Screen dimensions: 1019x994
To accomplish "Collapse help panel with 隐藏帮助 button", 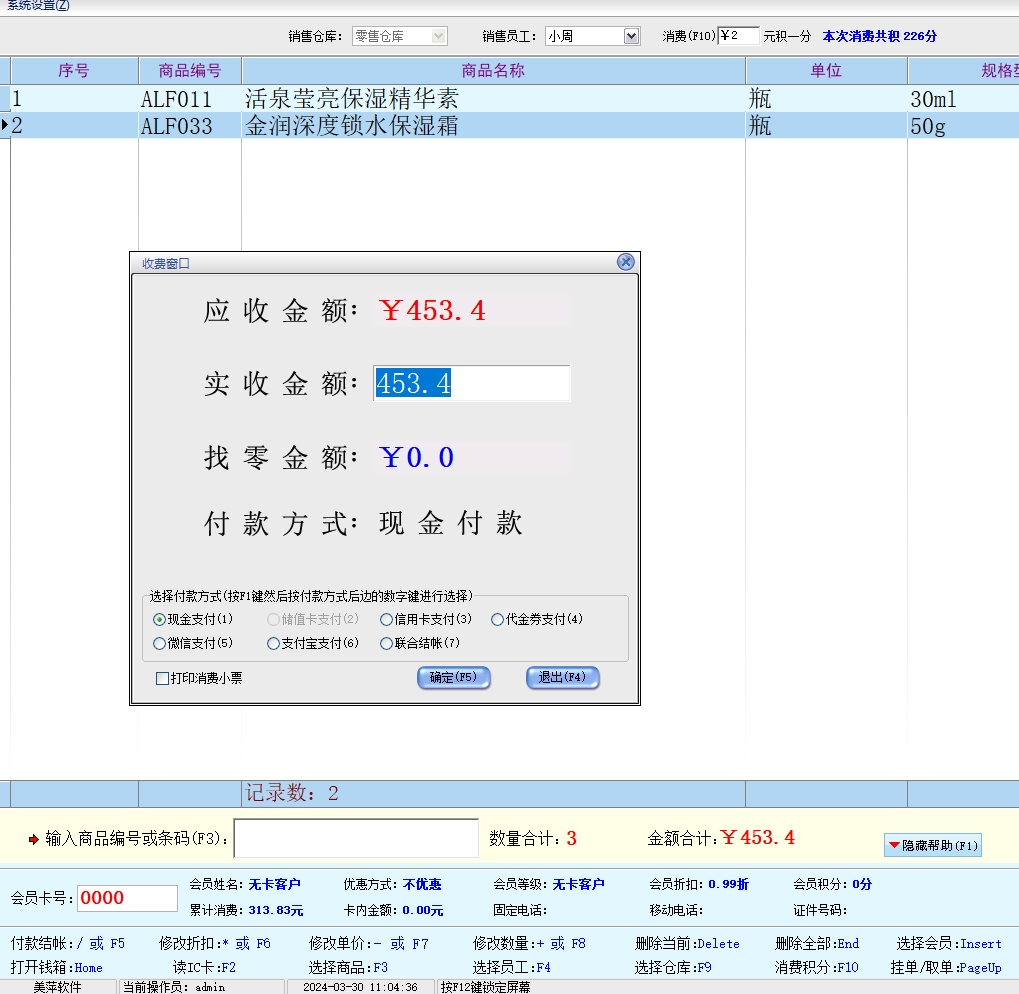I will pos(932,845).
